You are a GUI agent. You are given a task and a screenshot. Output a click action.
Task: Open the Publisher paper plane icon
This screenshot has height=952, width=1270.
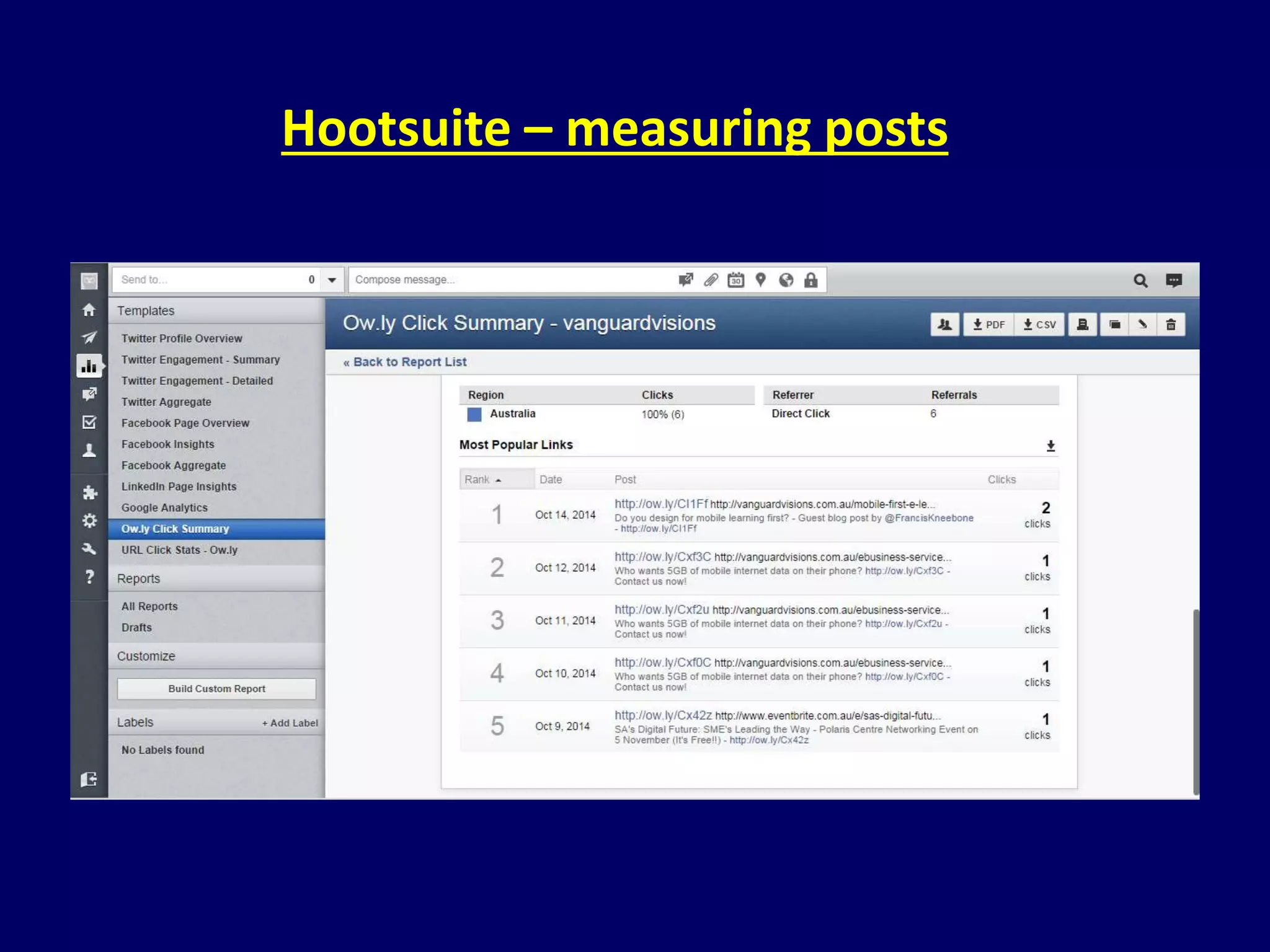point(89,337)
